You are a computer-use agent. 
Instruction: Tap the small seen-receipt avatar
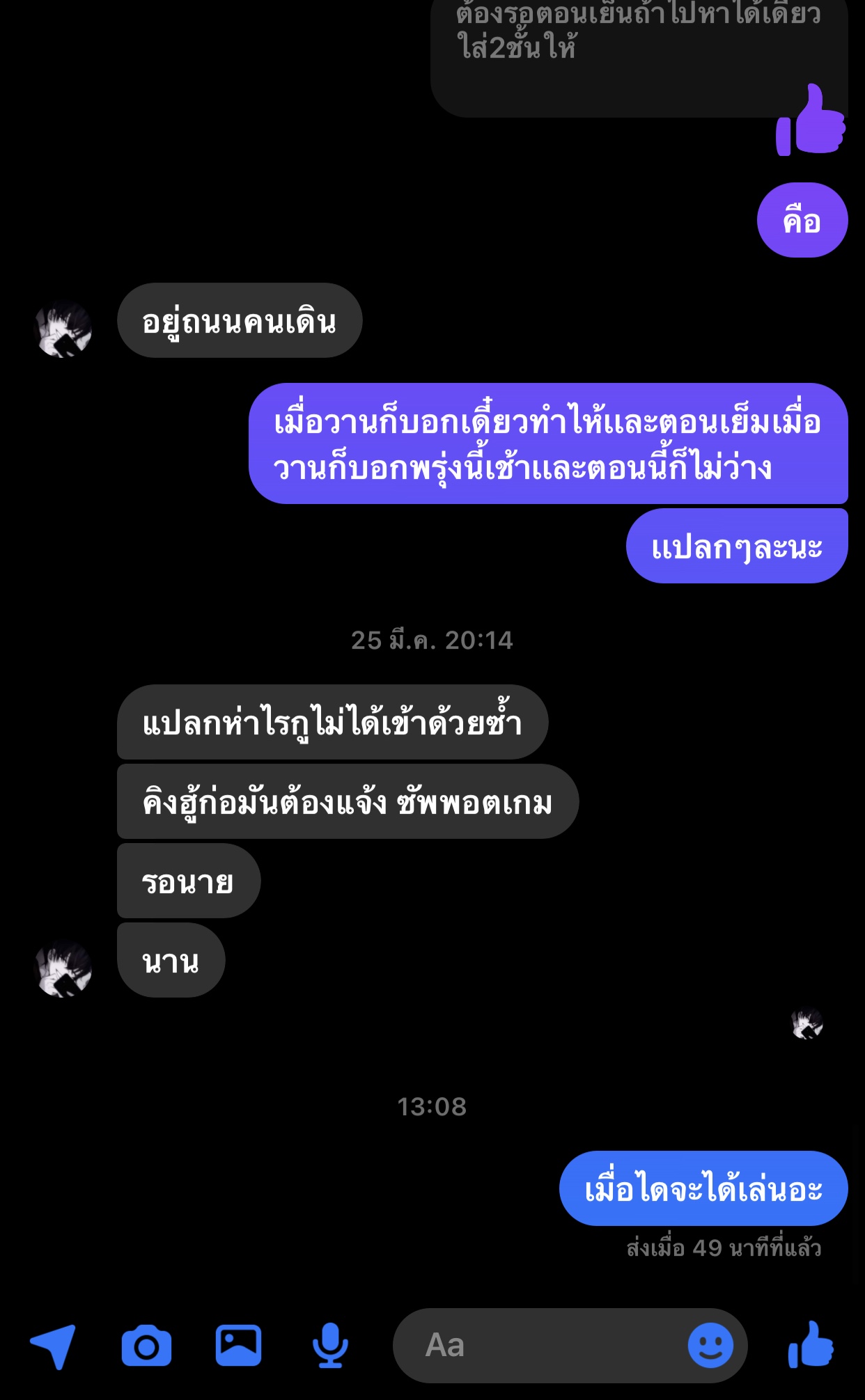click(x=807, y=1024)
